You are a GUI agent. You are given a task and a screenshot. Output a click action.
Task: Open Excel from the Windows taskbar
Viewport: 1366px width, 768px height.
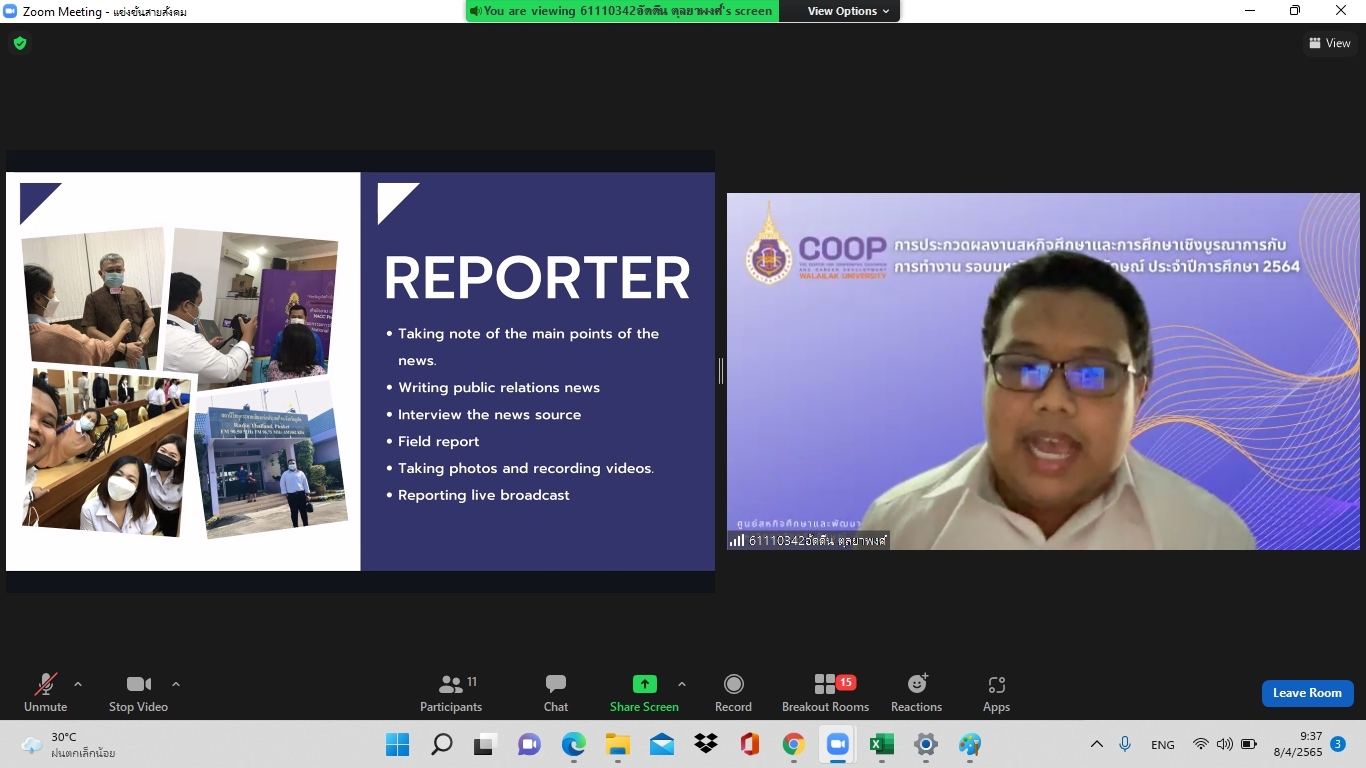pos(881,745)
